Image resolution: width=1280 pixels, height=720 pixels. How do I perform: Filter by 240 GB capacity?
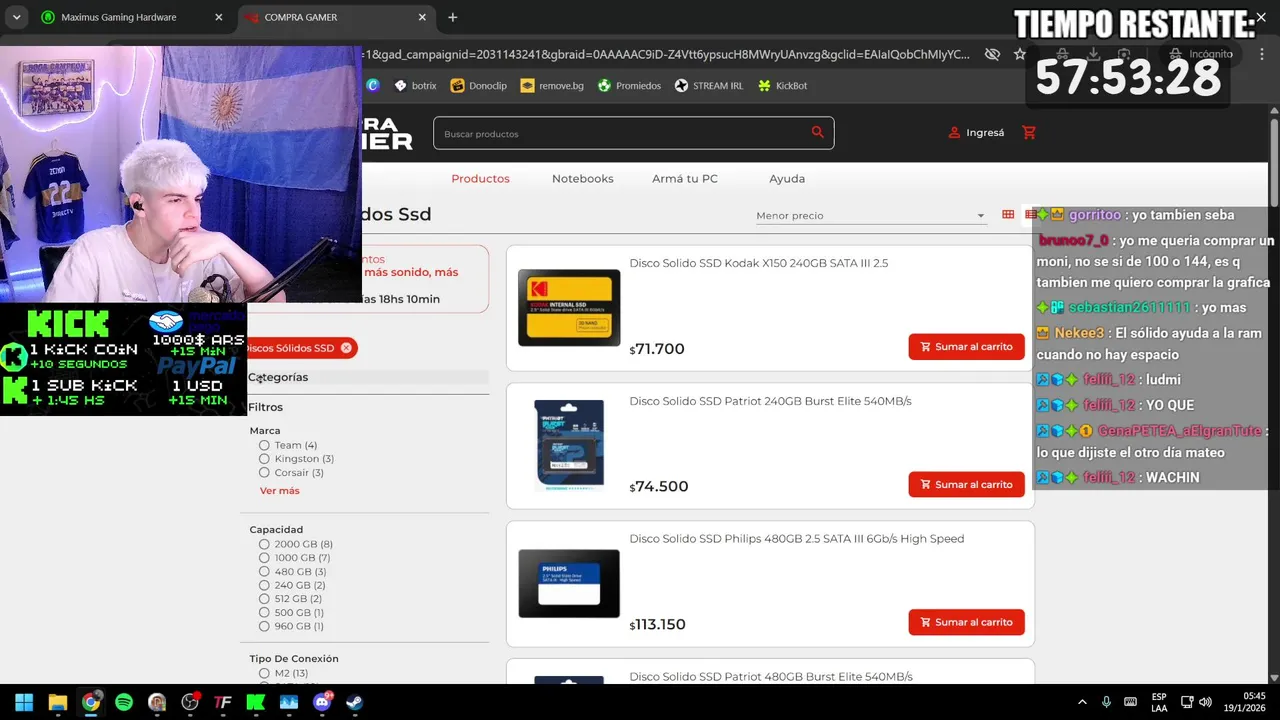pos(264,585)
